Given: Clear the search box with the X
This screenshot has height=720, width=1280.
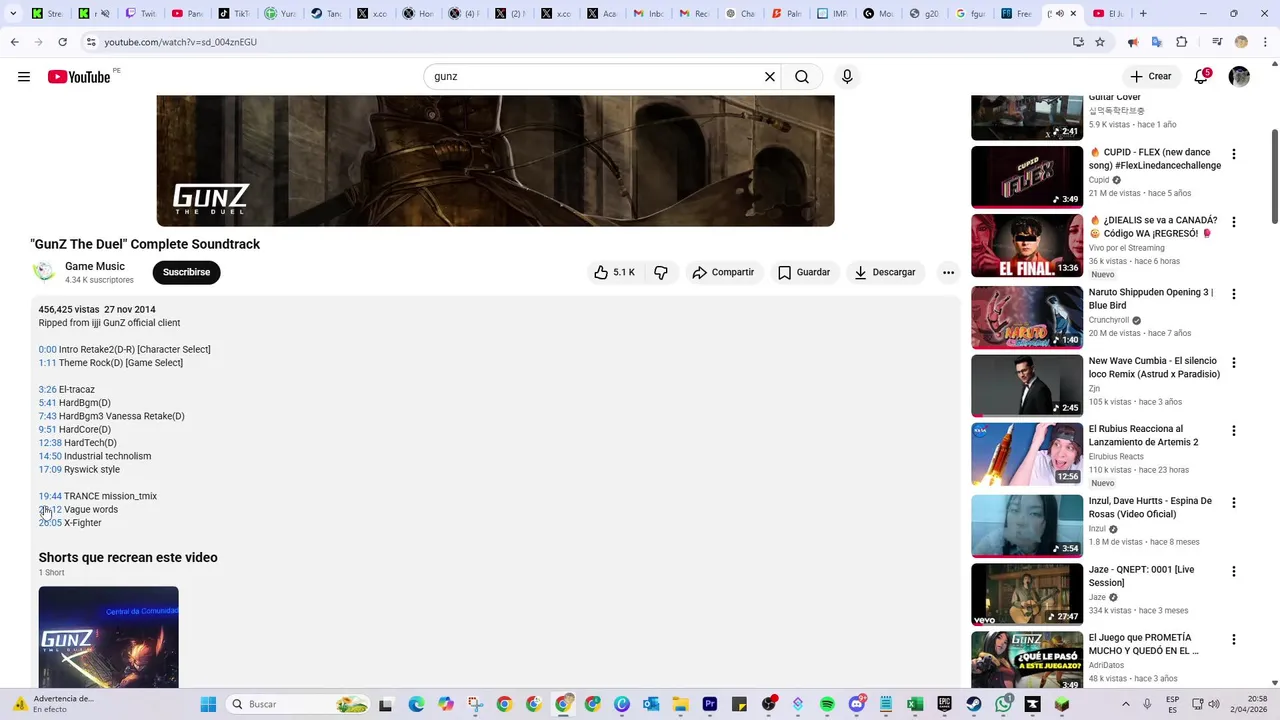Looking at the screenshot, I should [770, 77].
